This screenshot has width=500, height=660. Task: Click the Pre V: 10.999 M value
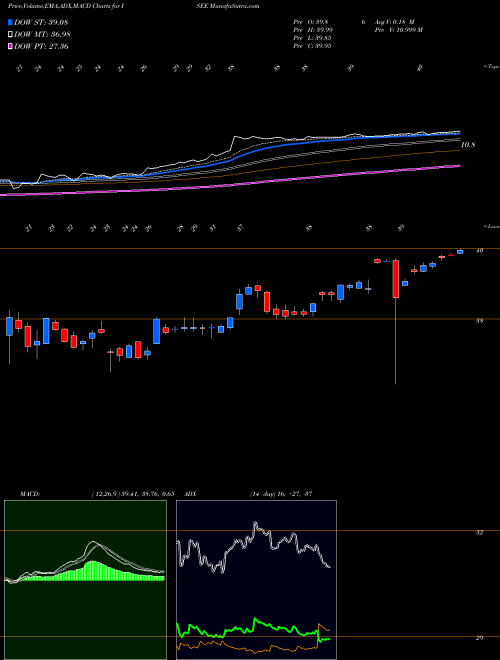click(x=398, y=30)
